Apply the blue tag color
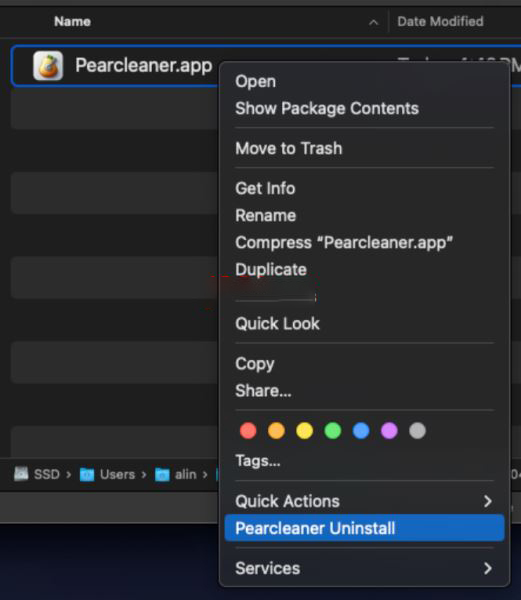Viewport: 521px width, 600px height. tap(361, 431)
